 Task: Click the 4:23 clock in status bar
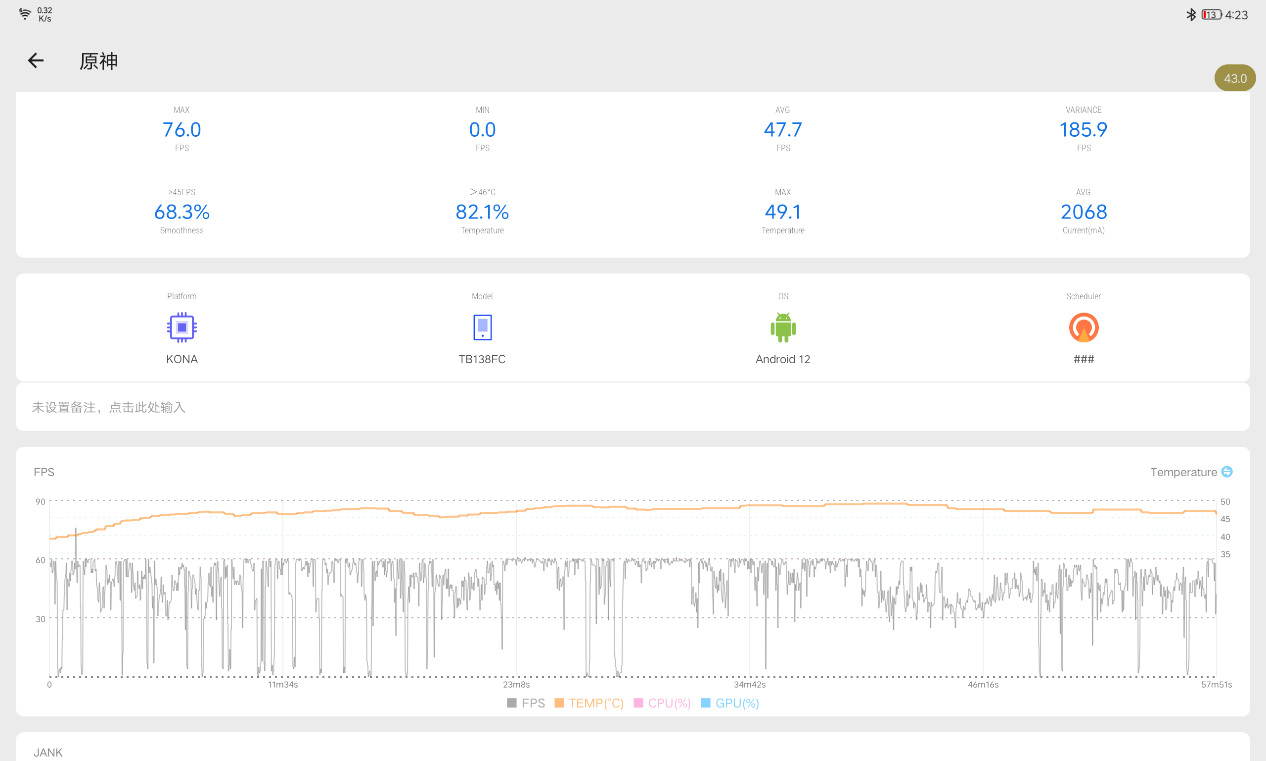[x=1237, y=15]
